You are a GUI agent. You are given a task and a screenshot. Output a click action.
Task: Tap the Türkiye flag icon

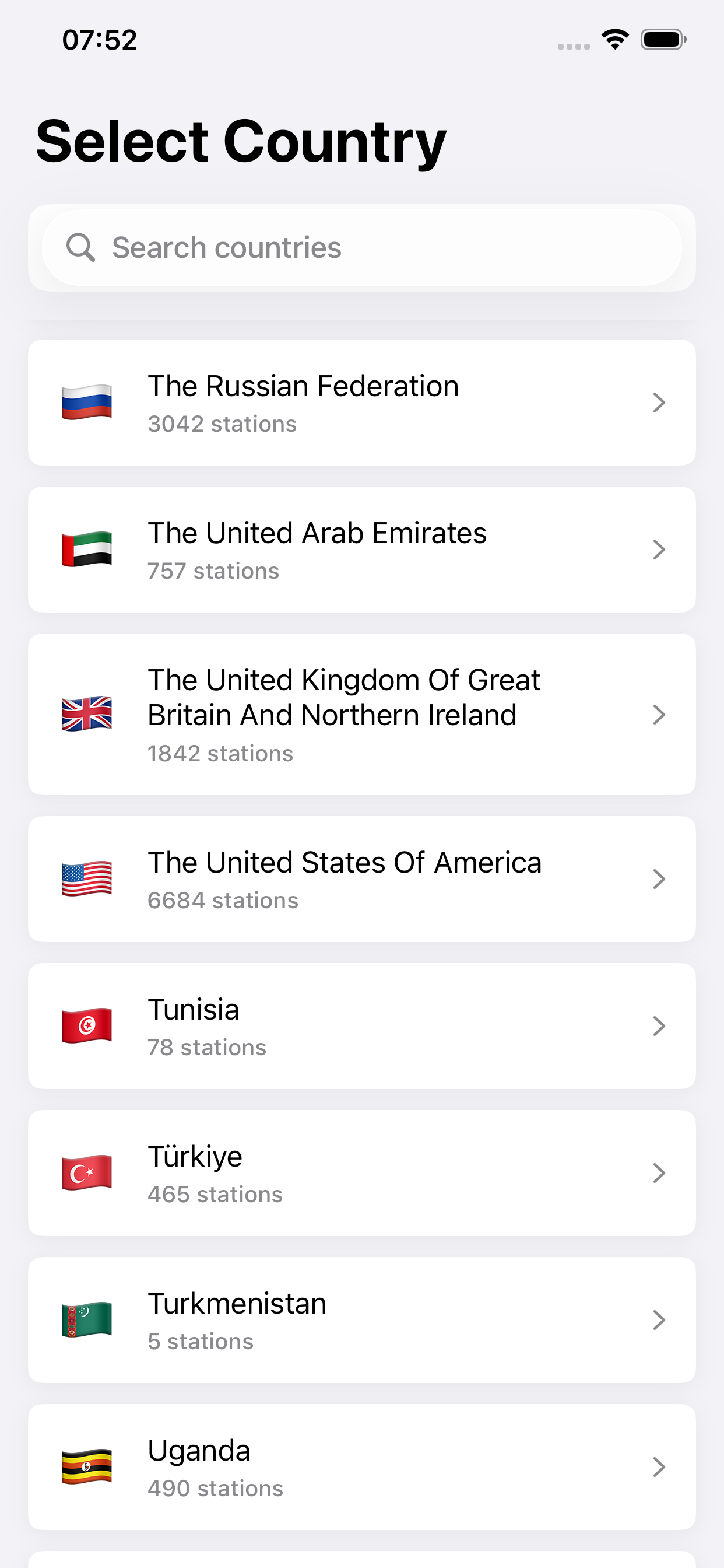[87, 1172]
